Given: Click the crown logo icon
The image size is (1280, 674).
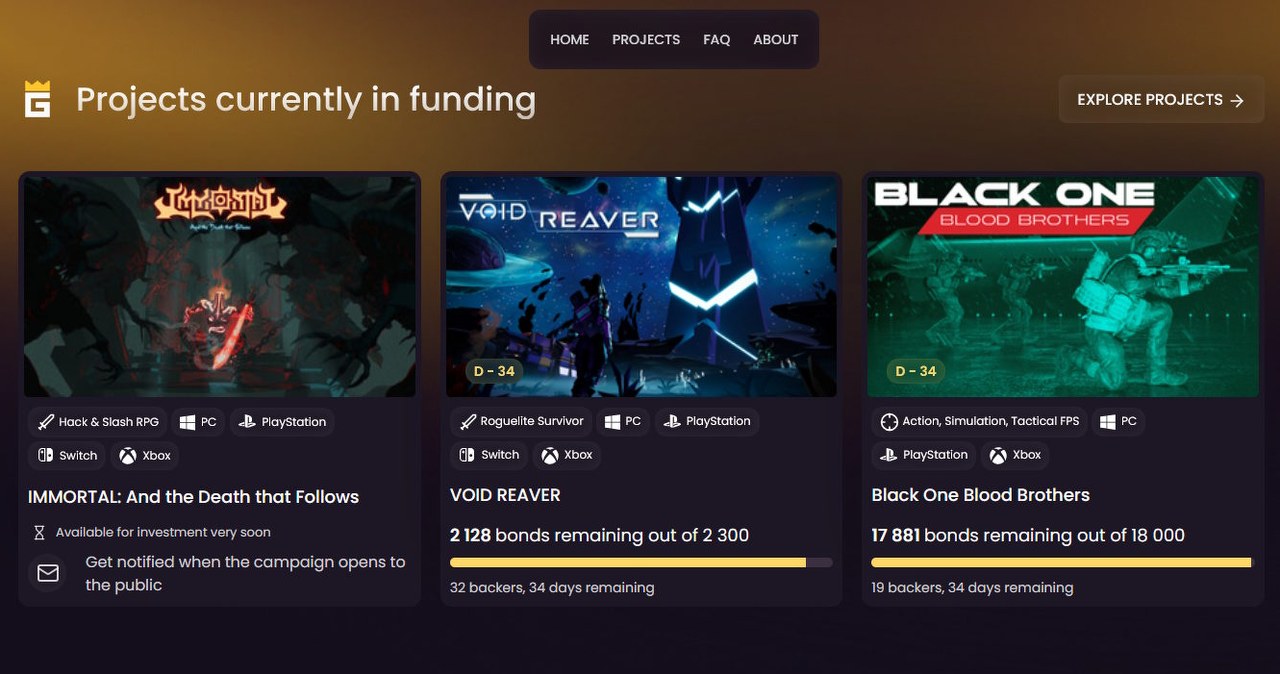Looking at the screenshot, I should (36, 98).
